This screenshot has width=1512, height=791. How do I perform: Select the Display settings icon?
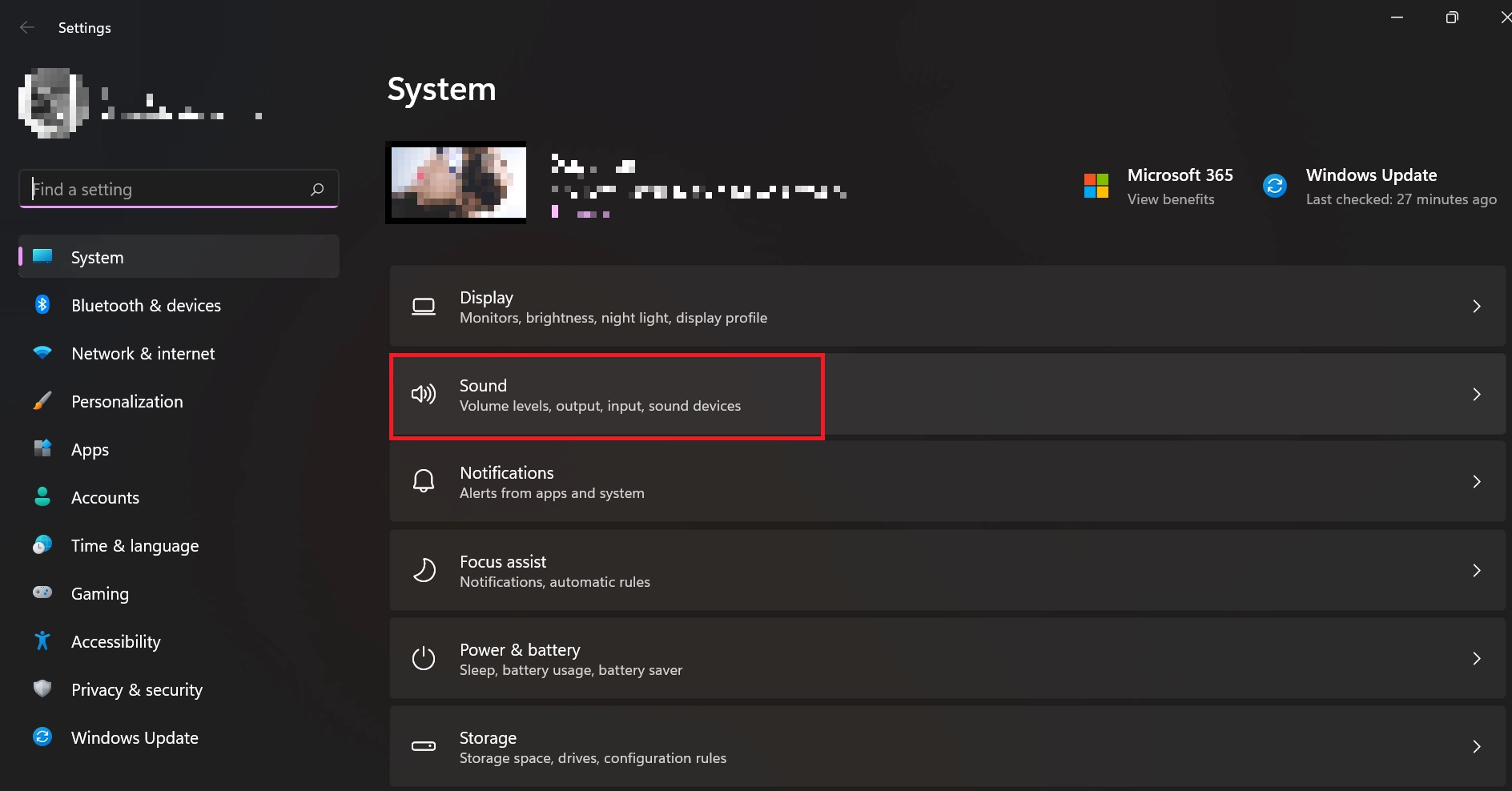(x=424, y=307)
